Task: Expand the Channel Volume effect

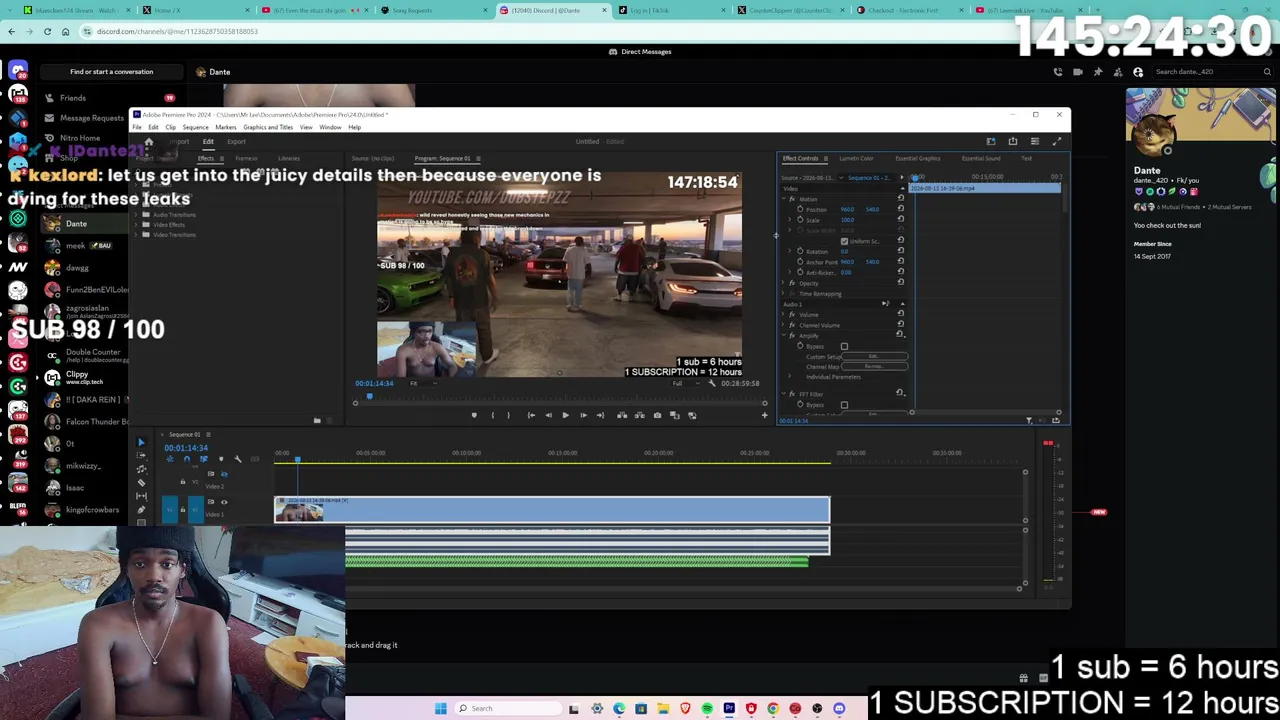Action: click(x=785, y=325)
